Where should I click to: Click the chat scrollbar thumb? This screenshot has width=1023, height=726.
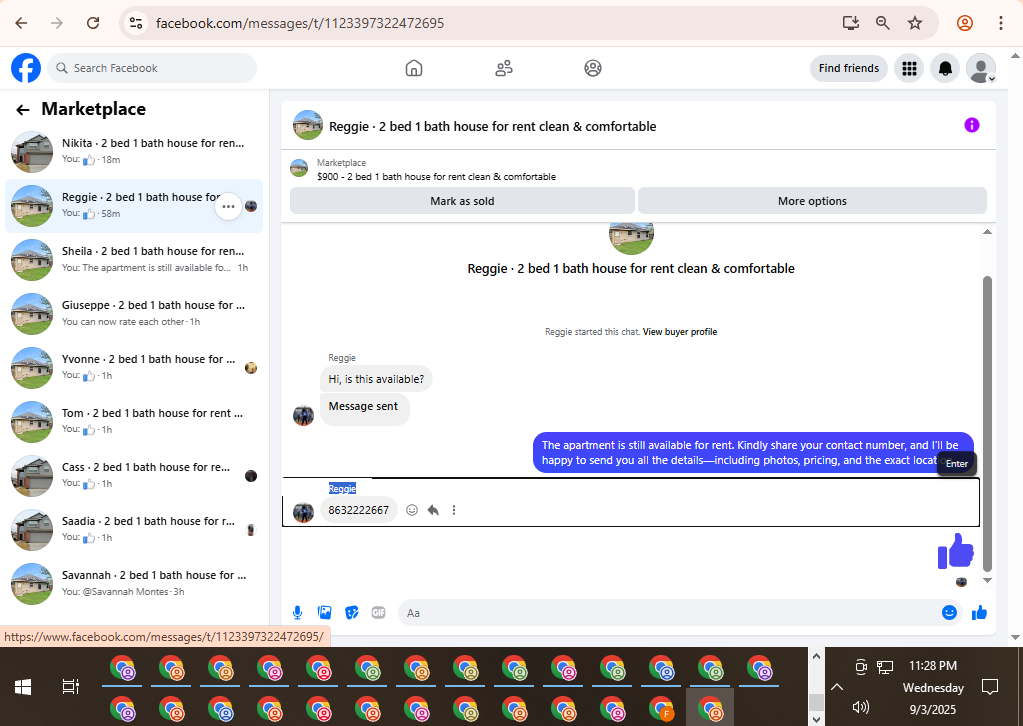(x=987, y=424)
